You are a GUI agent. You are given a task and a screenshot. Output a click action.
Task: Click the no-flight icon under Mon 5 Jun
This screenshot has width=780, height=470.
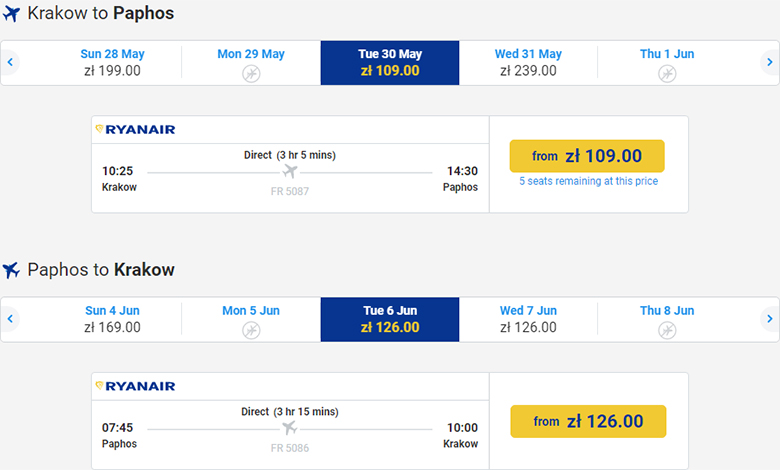[251, 330]
